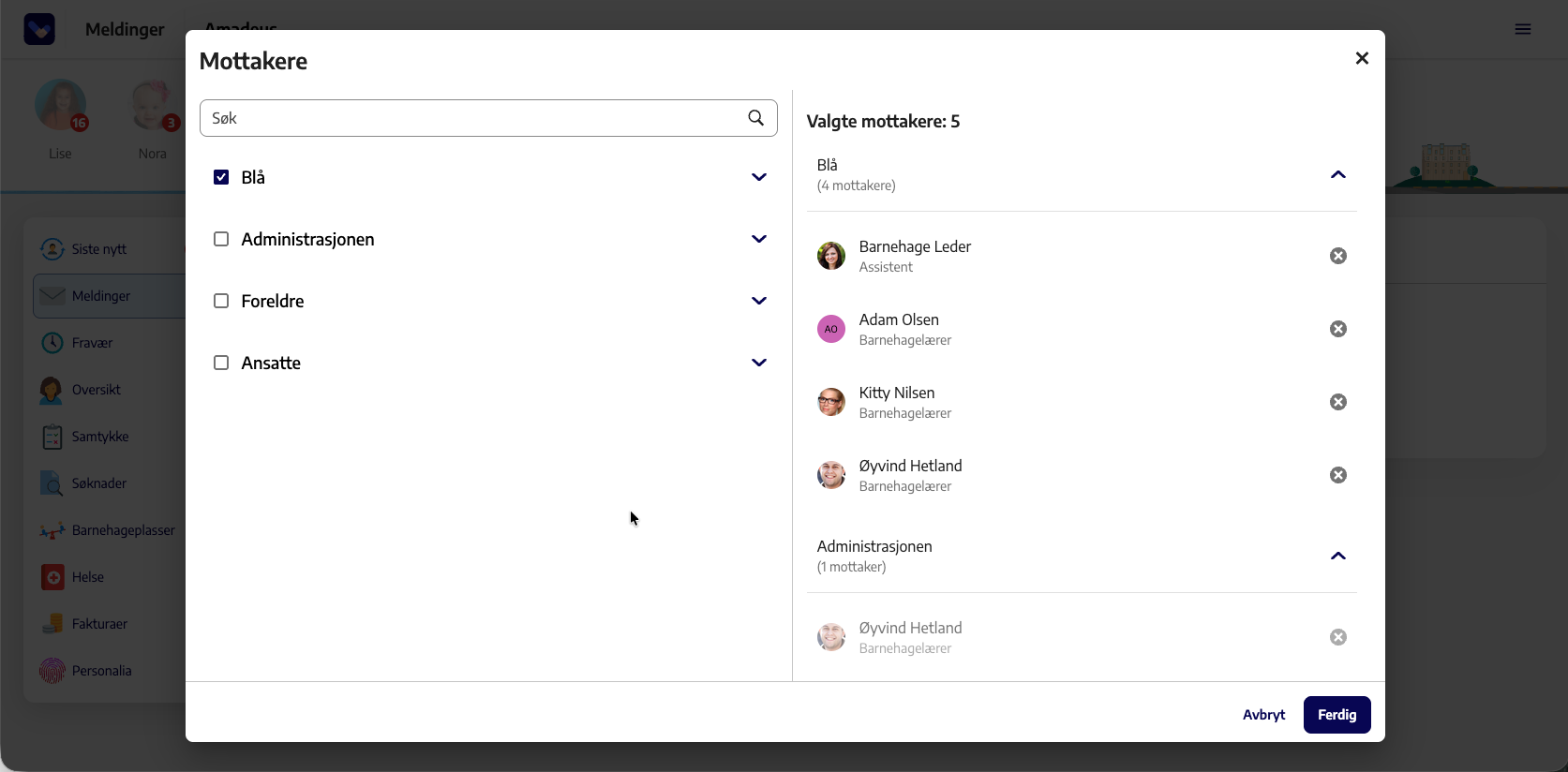Collapse the selected Administrasjonen section
Viewport: 1568px width, 772px height.
(x=1338, y=557)
